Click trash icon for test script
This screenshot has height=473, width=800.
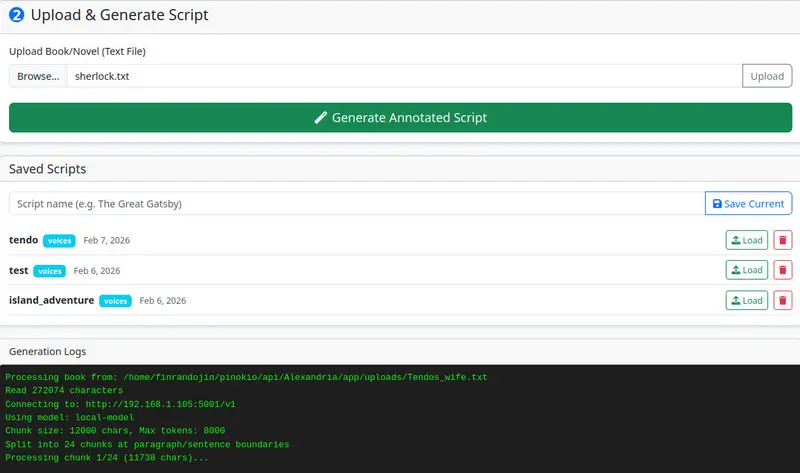coord(783,270)
